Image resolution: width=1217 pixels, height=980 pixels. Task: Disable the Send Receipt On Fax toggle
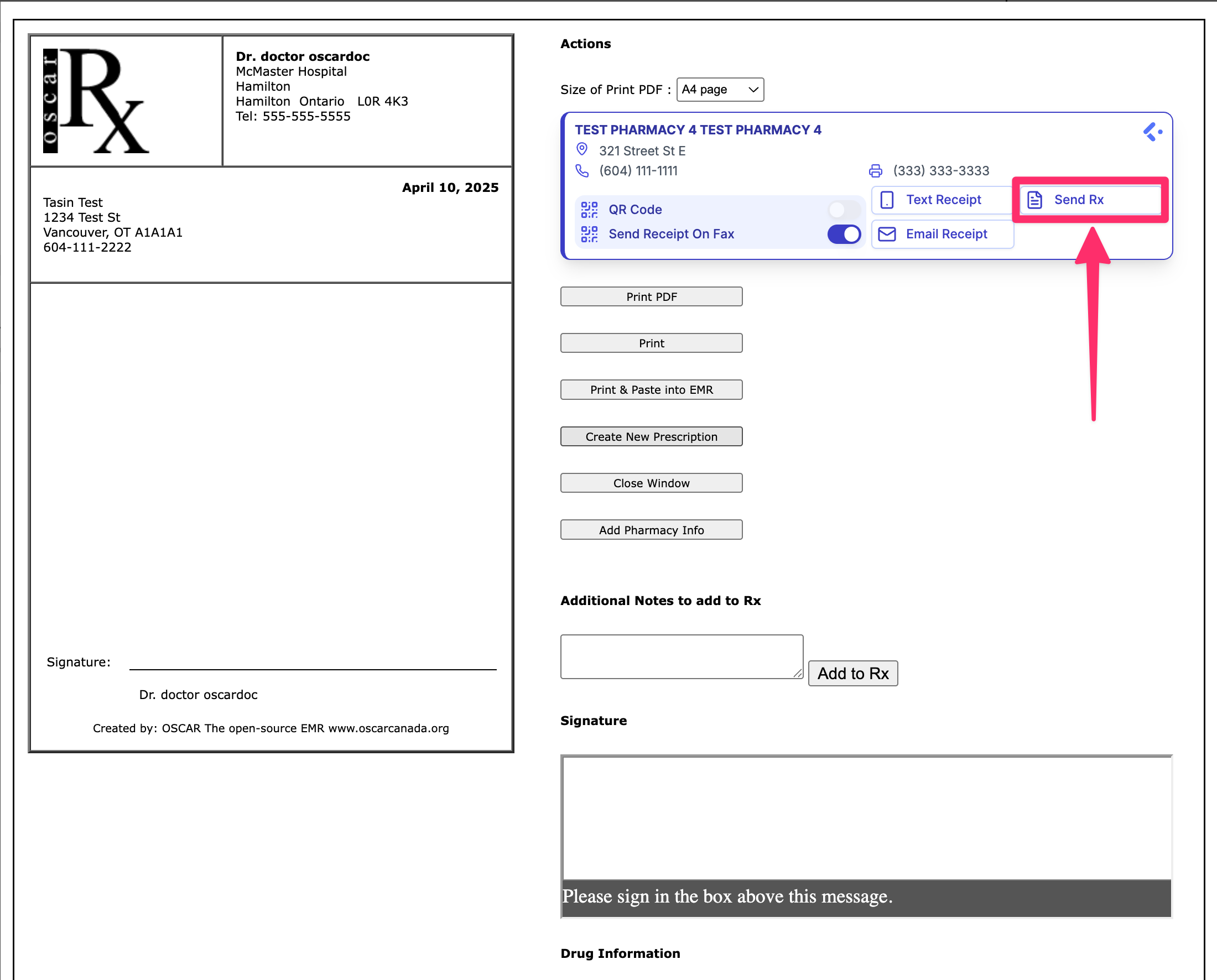[844, 234]
